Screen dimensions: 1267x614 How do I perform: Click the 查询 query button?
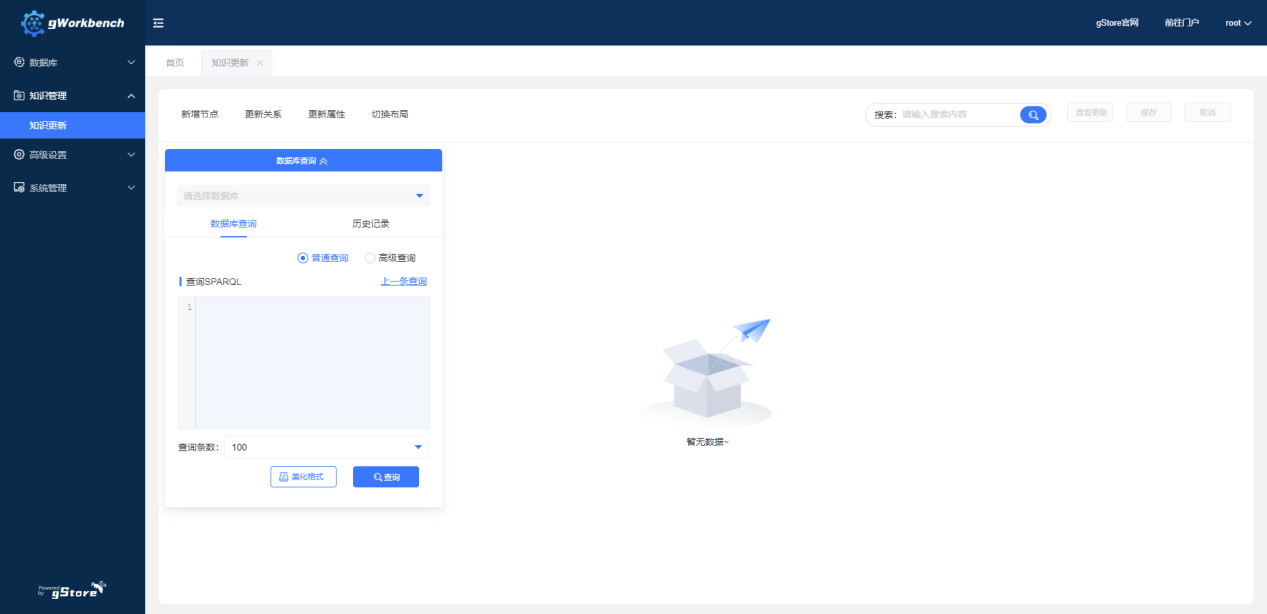tap(386, 477)
